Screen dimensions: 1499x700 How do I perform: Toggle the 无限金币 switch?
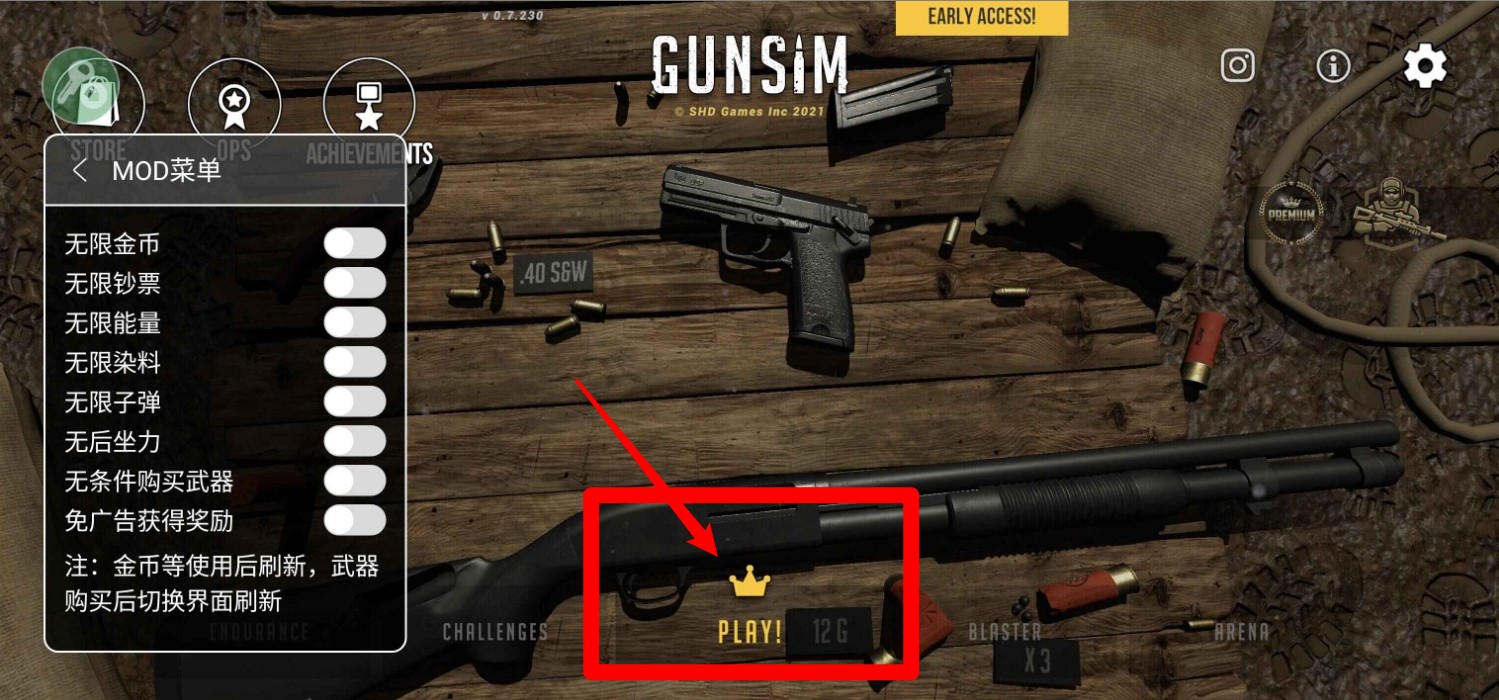coord(355,243)
